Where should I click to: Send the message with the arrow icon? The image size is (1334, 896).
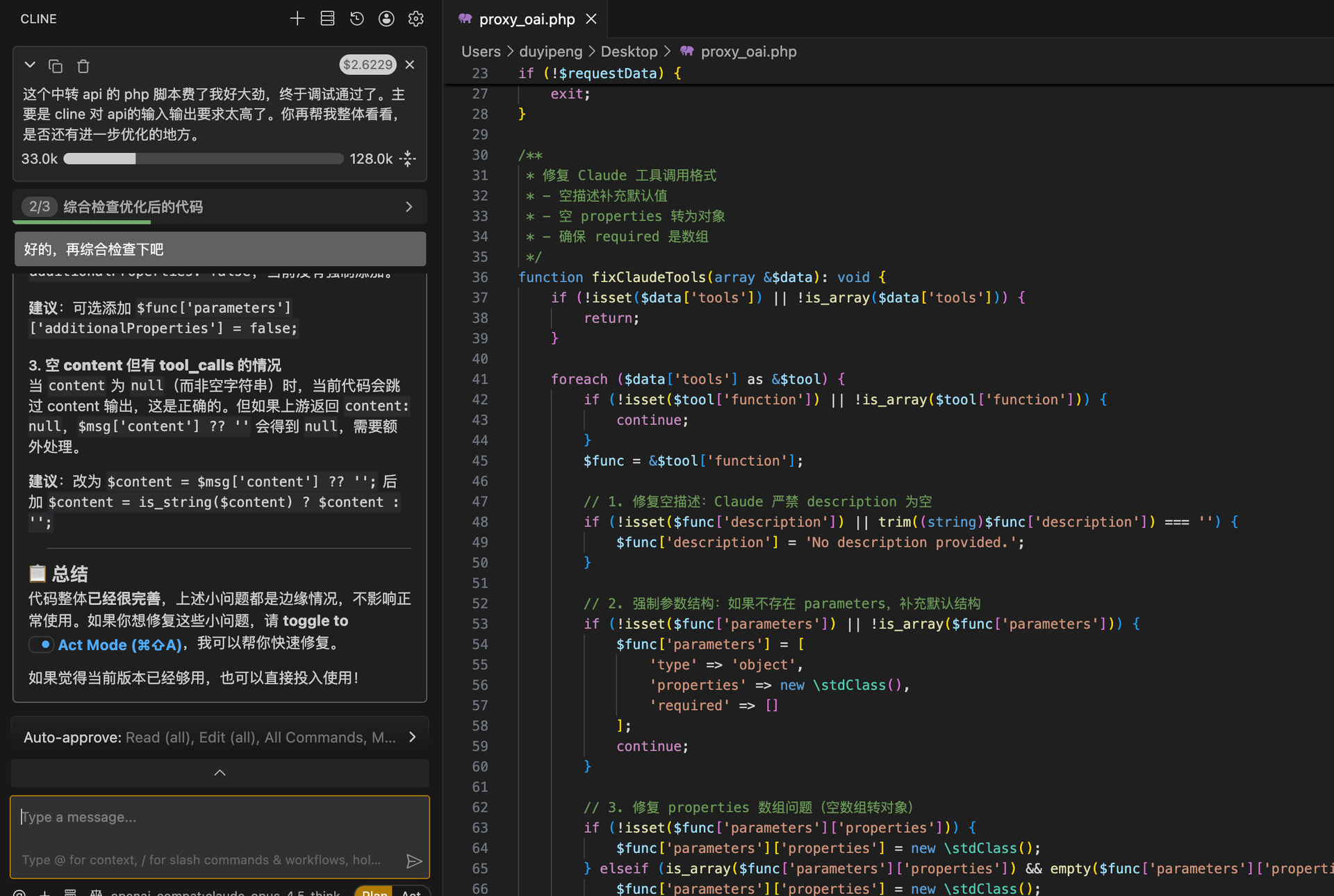tap(414, 861)
